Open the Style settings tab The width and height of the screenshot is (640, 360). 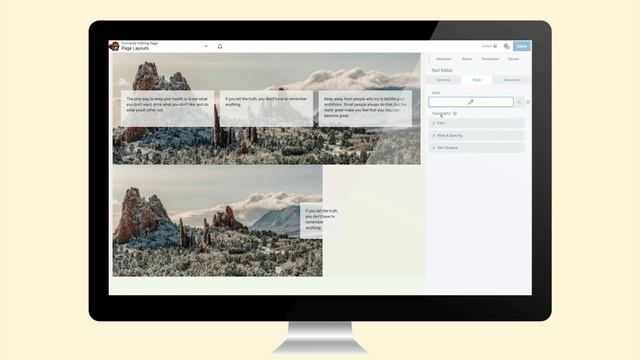(x=476, y=80)
